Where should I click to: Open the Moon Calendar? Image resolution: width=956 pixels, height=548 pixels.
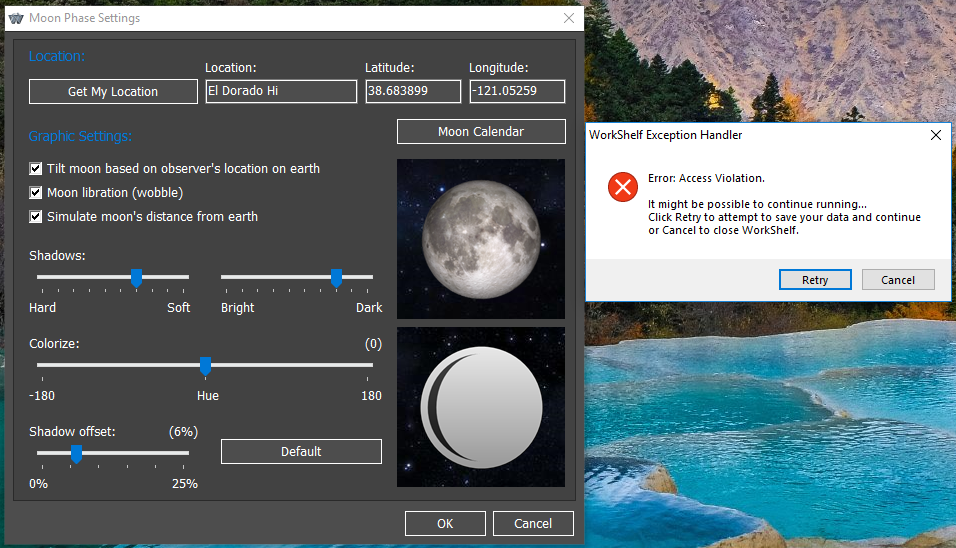481,132
